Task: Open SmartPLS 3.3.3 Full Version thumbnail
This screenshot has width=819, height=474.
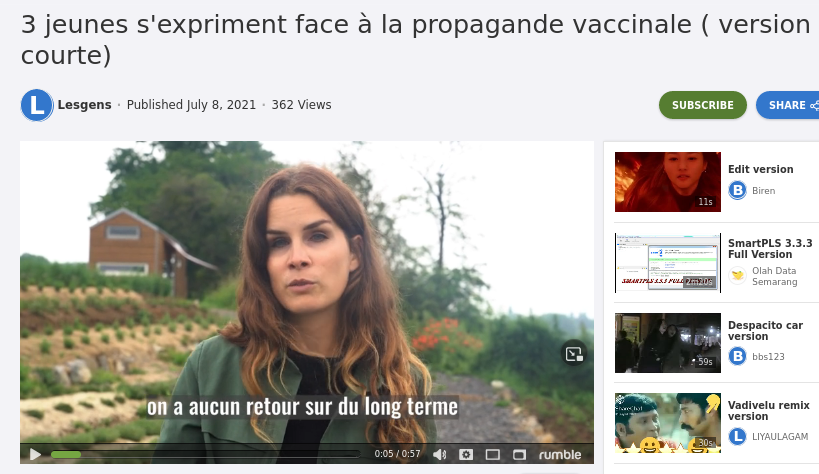Action: (x=668, y=263)
